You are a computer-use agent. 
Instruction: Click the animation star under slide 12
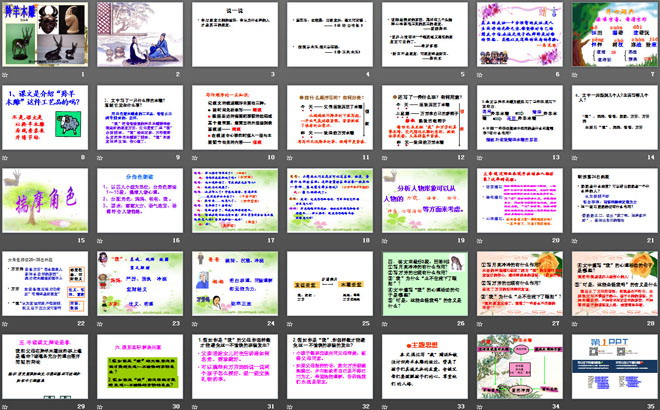click(x=385, y=158)
